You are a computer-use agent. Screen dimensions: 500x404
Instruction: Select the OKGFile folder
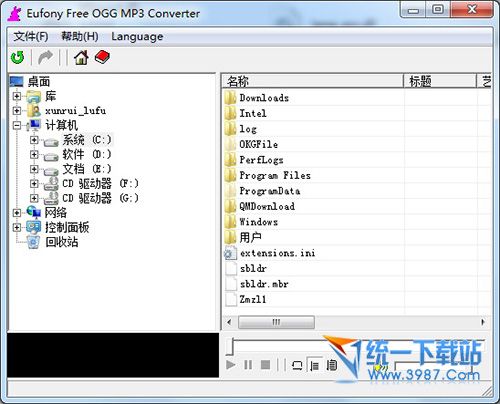[x=259, y=144]
